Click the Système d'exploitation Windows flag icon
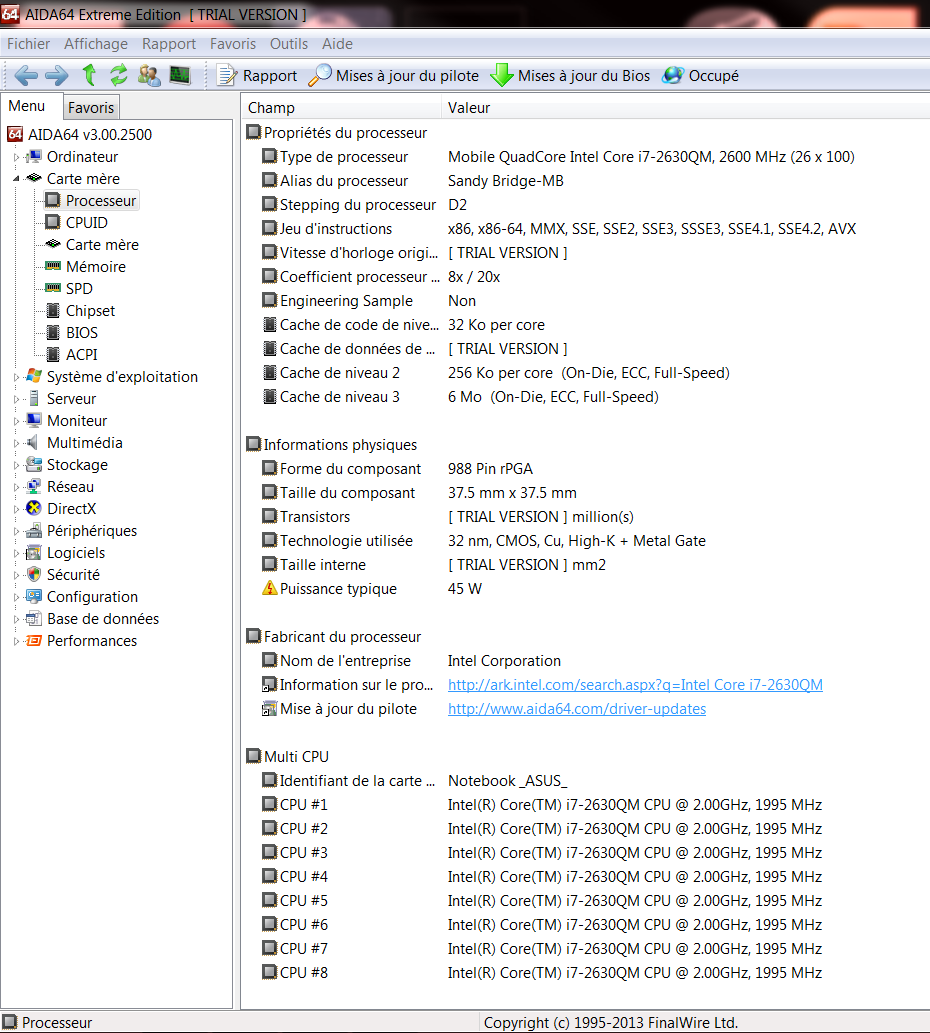Viewport: 930px width, 1033px height. pos(34,376)
